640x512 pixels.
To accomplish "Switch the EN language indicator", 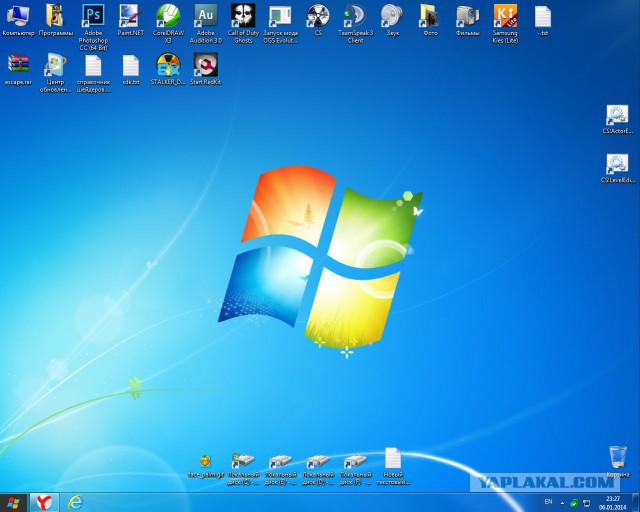I will 548,502.
